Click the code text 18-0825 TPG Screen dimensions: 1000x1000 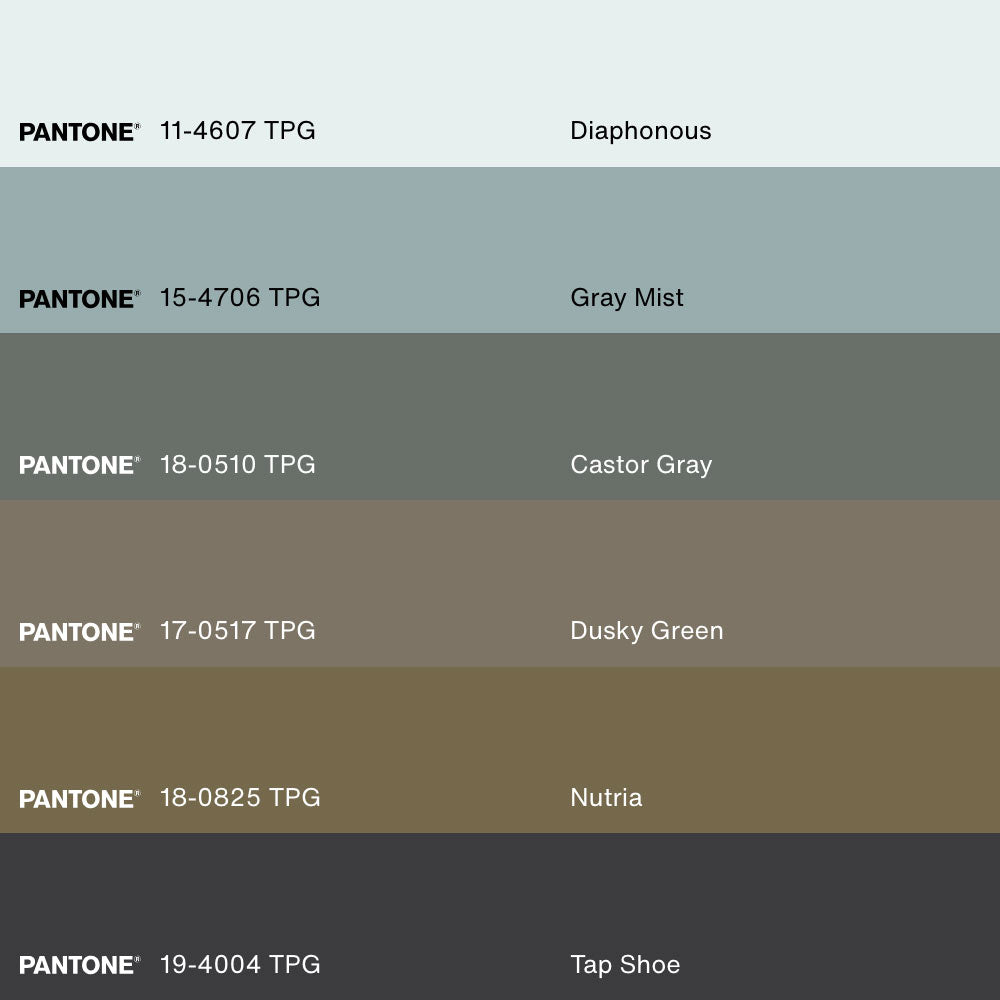(x=240, y=798)
